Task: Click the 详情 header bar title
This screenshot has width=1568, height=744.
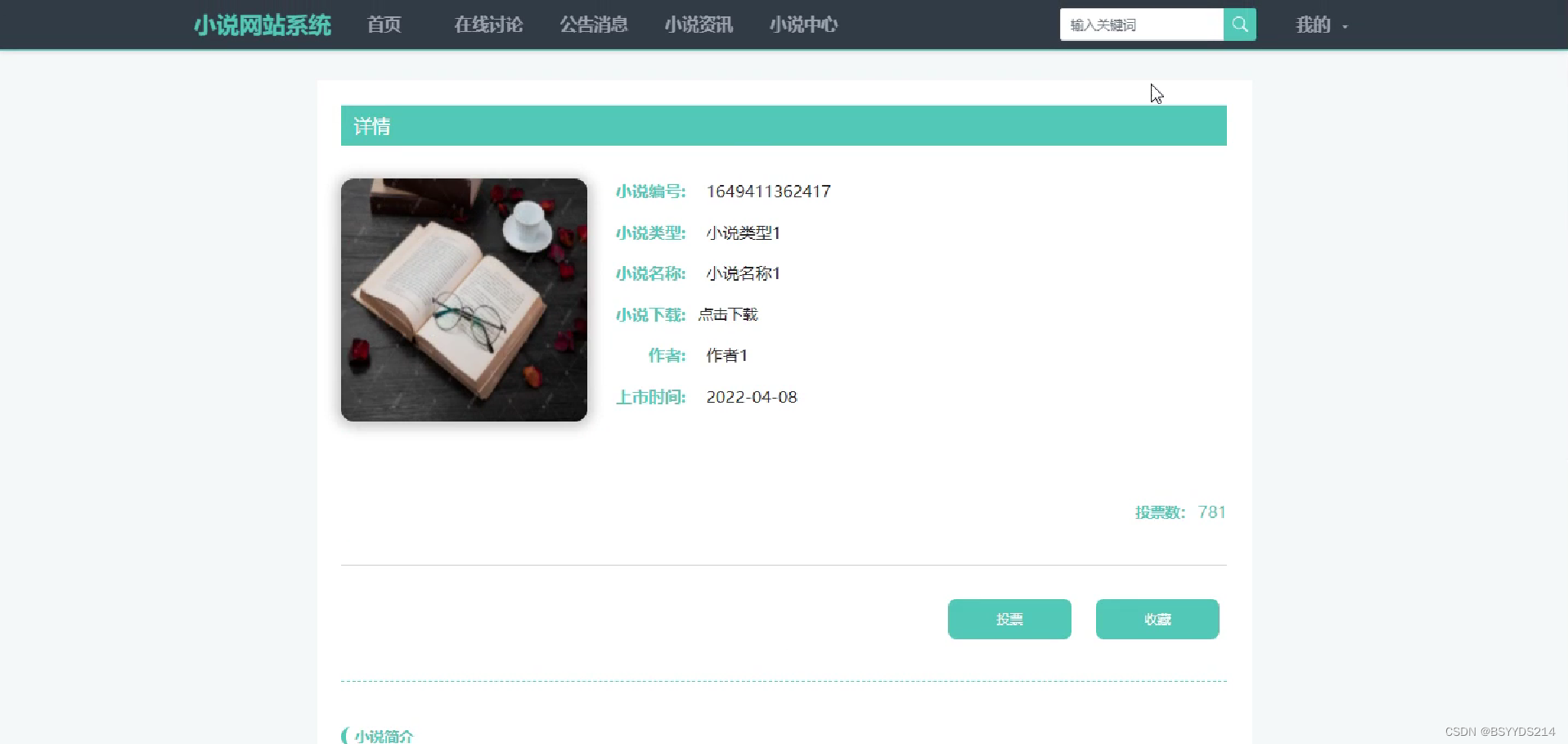Action: tap(371, 126)
